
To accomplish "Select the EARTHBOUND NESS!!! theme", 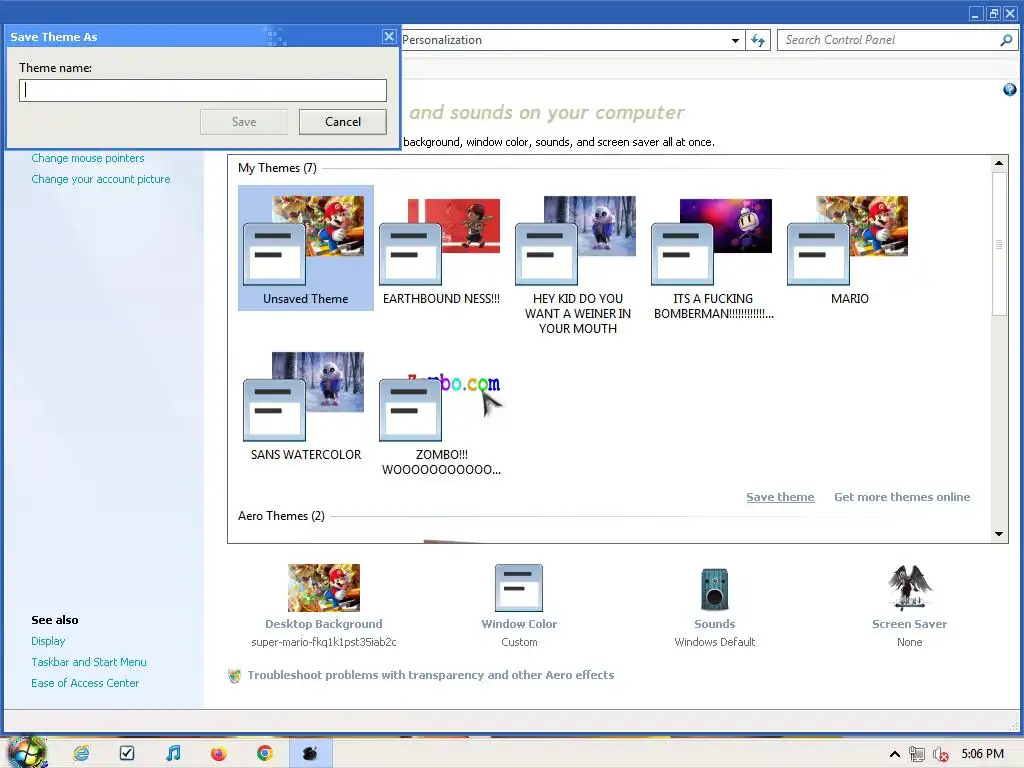I will tap(441, 248).
